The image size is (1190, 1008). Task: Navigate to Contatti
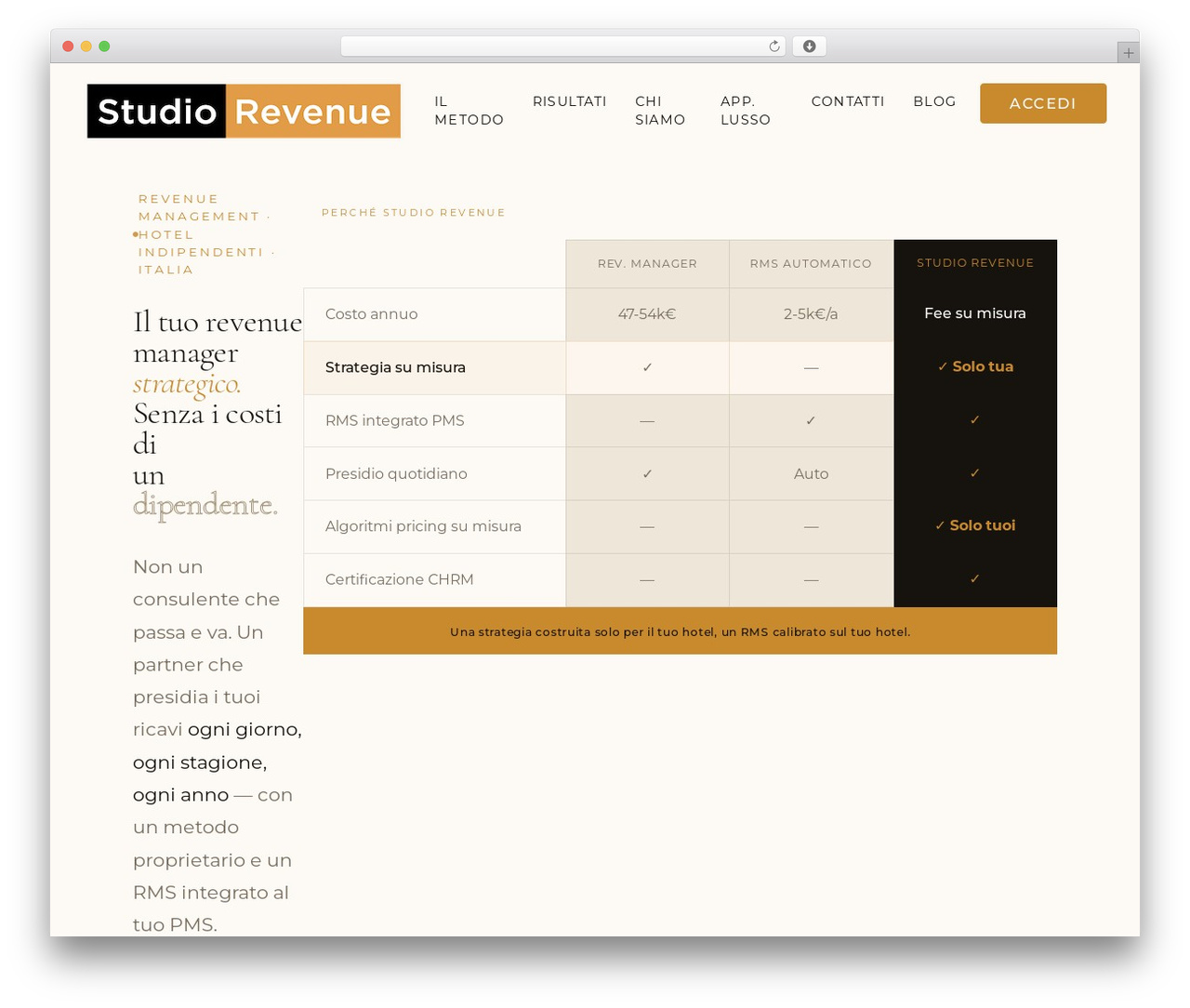tap(848, 101)
